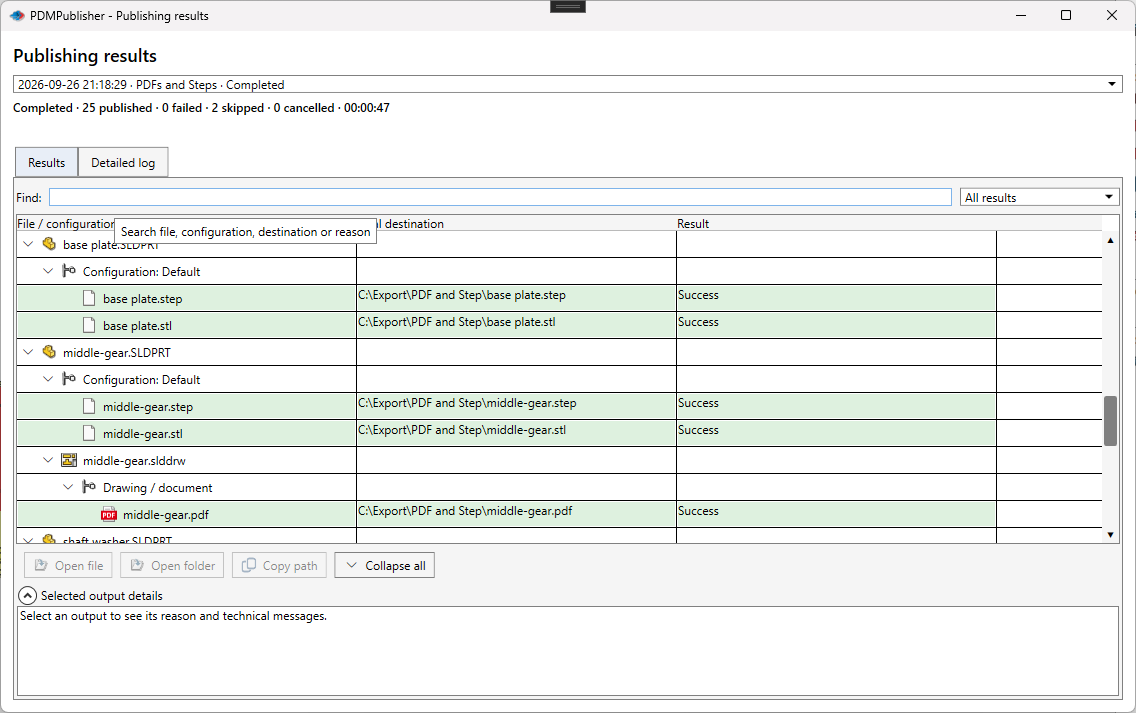Click path C:\Export\PDF and Step\base plate.stl
Screen dimensions: 1136x713
point(457,322)
